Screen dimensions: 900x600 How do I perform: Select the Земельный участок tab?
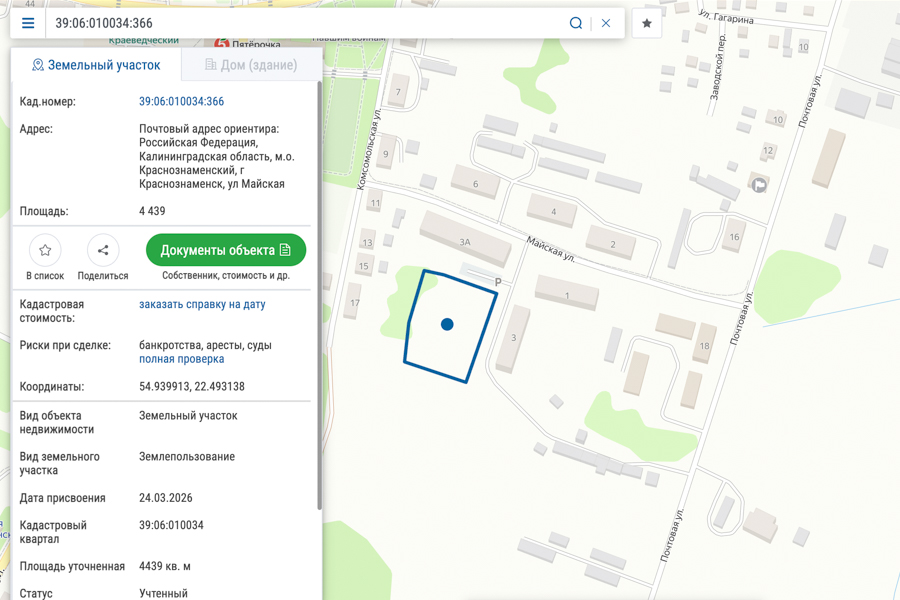96,65
